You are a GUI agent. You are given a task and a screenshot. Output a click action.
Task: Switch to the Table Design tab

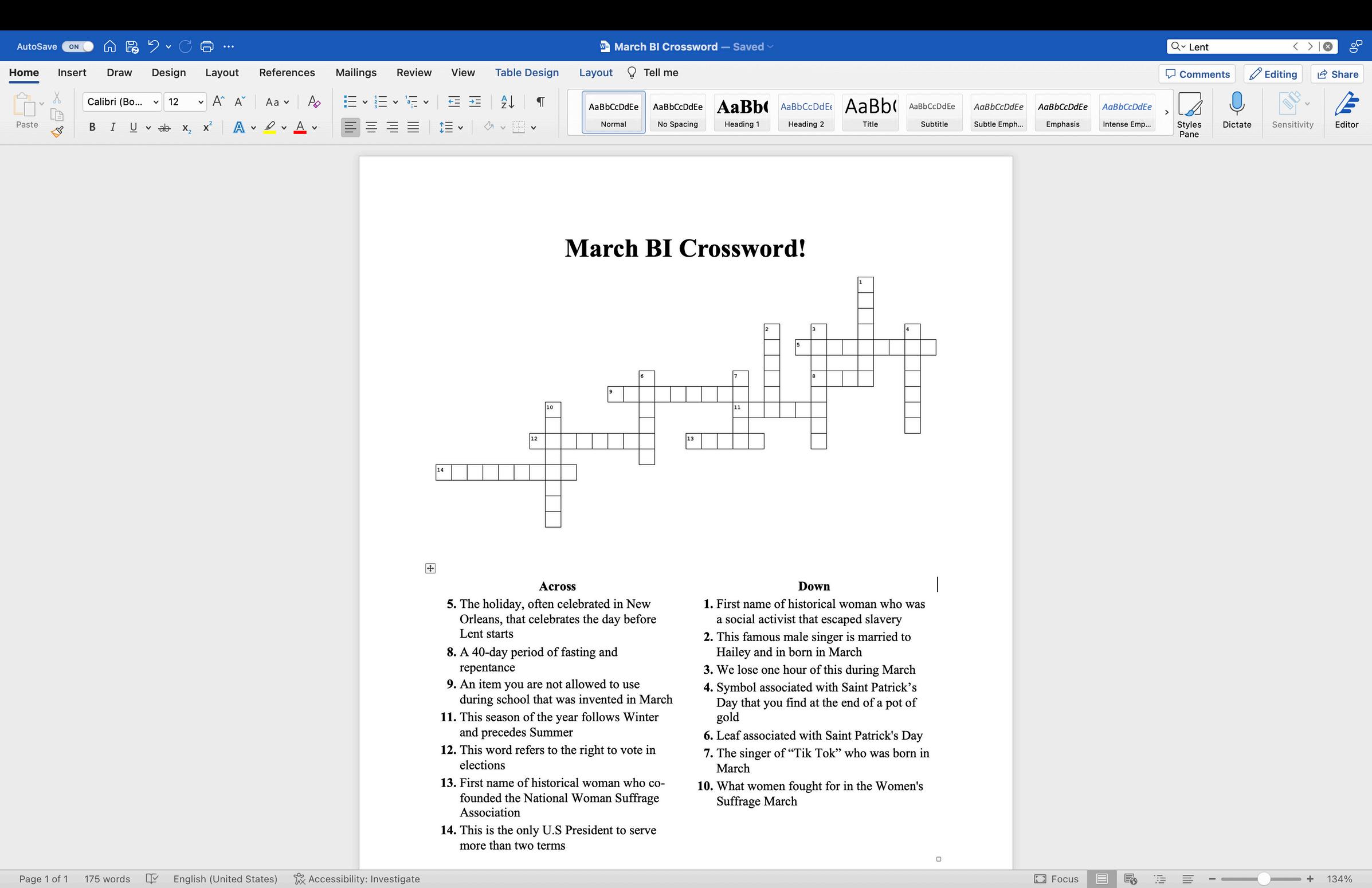[x=526, y=73]
